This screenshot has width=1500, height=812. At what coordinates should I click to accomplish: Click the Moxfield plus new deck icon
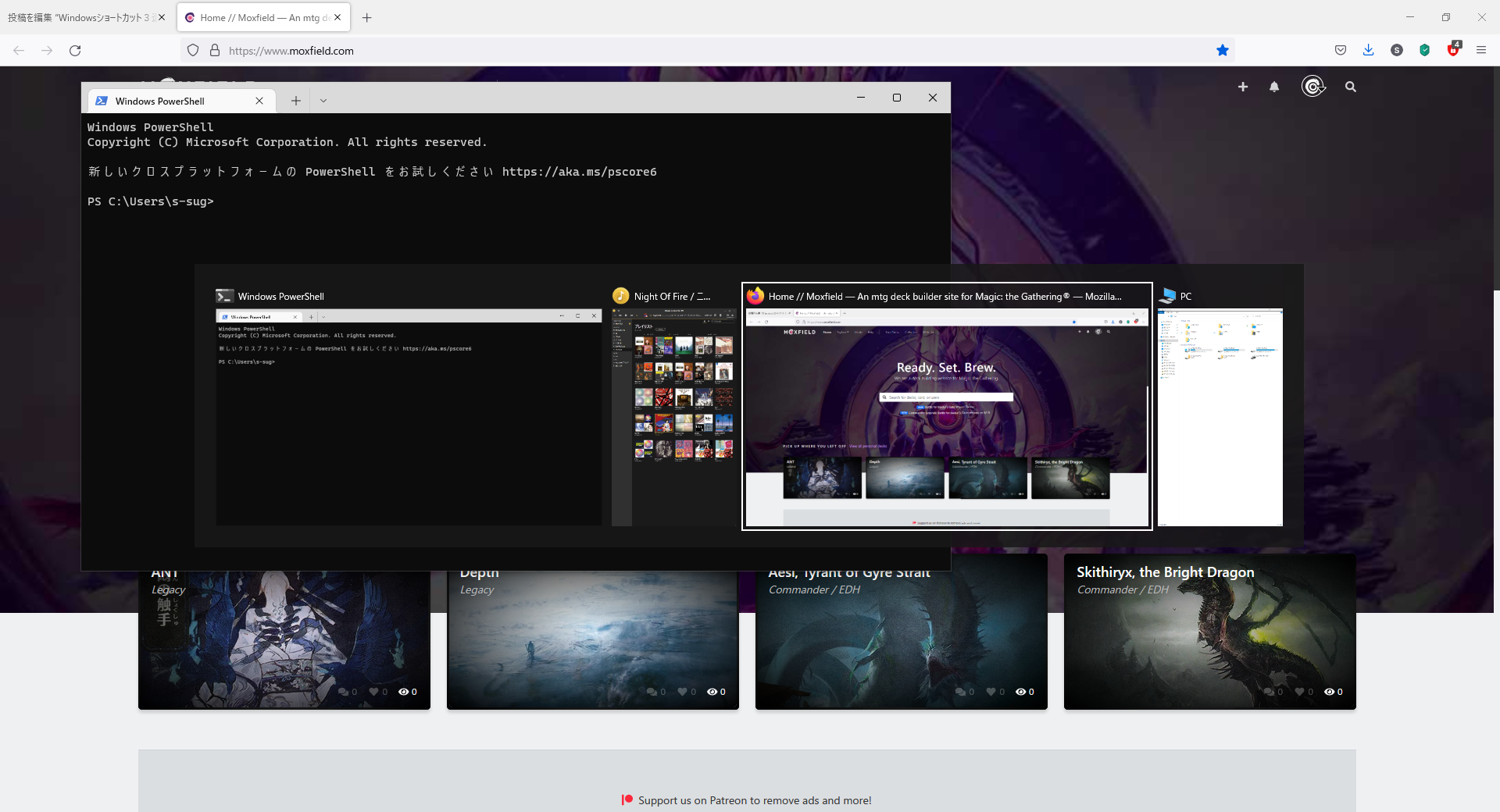click(1243, 87)
